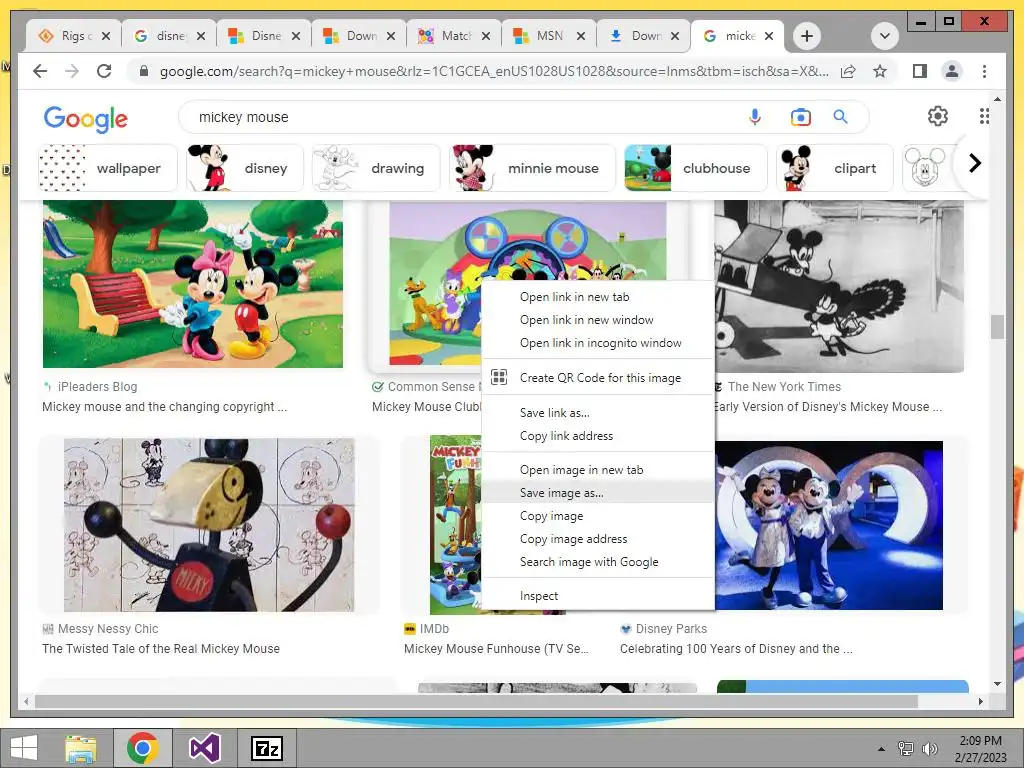Click the Chrome taskbar icon
Screen dimensions: 1024x768
[142, 748]
